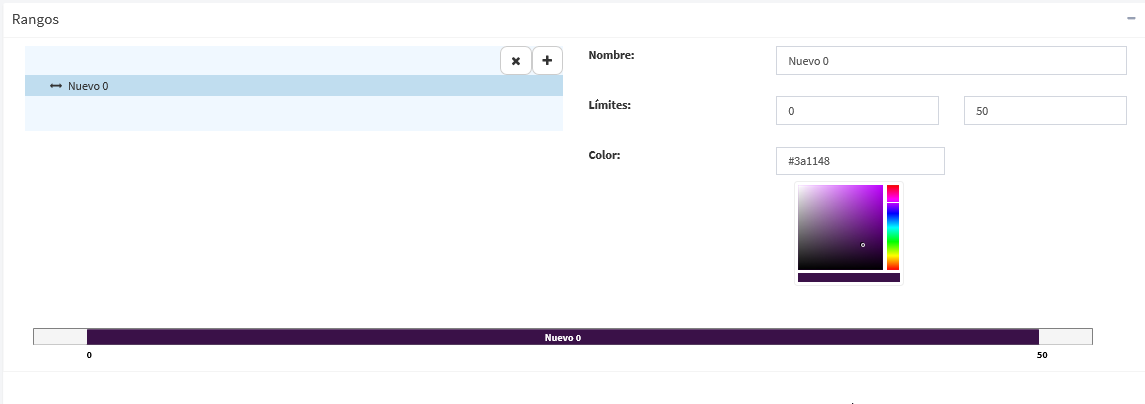
Task: Click the Rangos panel header title
Action: click(36, 20)
